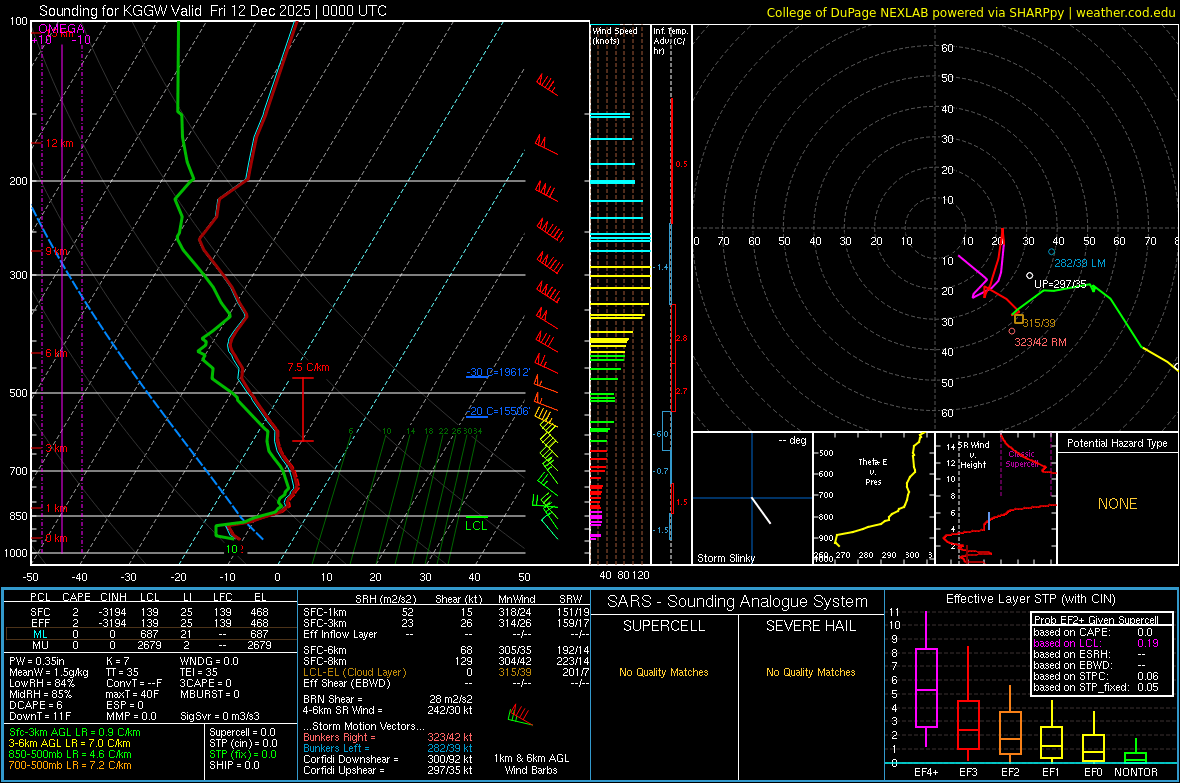1180x783 pixels.
Task: Click the 'Classic Supercell' magenta label
Action: click(1021, 459)
